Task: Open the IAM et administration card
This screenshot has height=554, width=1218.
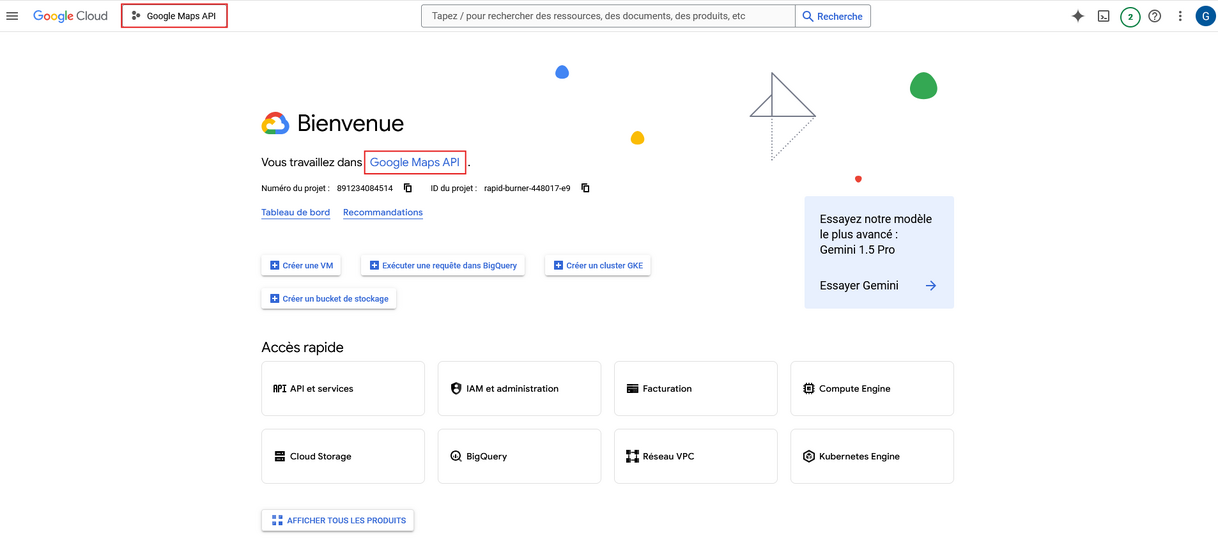Action: (519, 388)
